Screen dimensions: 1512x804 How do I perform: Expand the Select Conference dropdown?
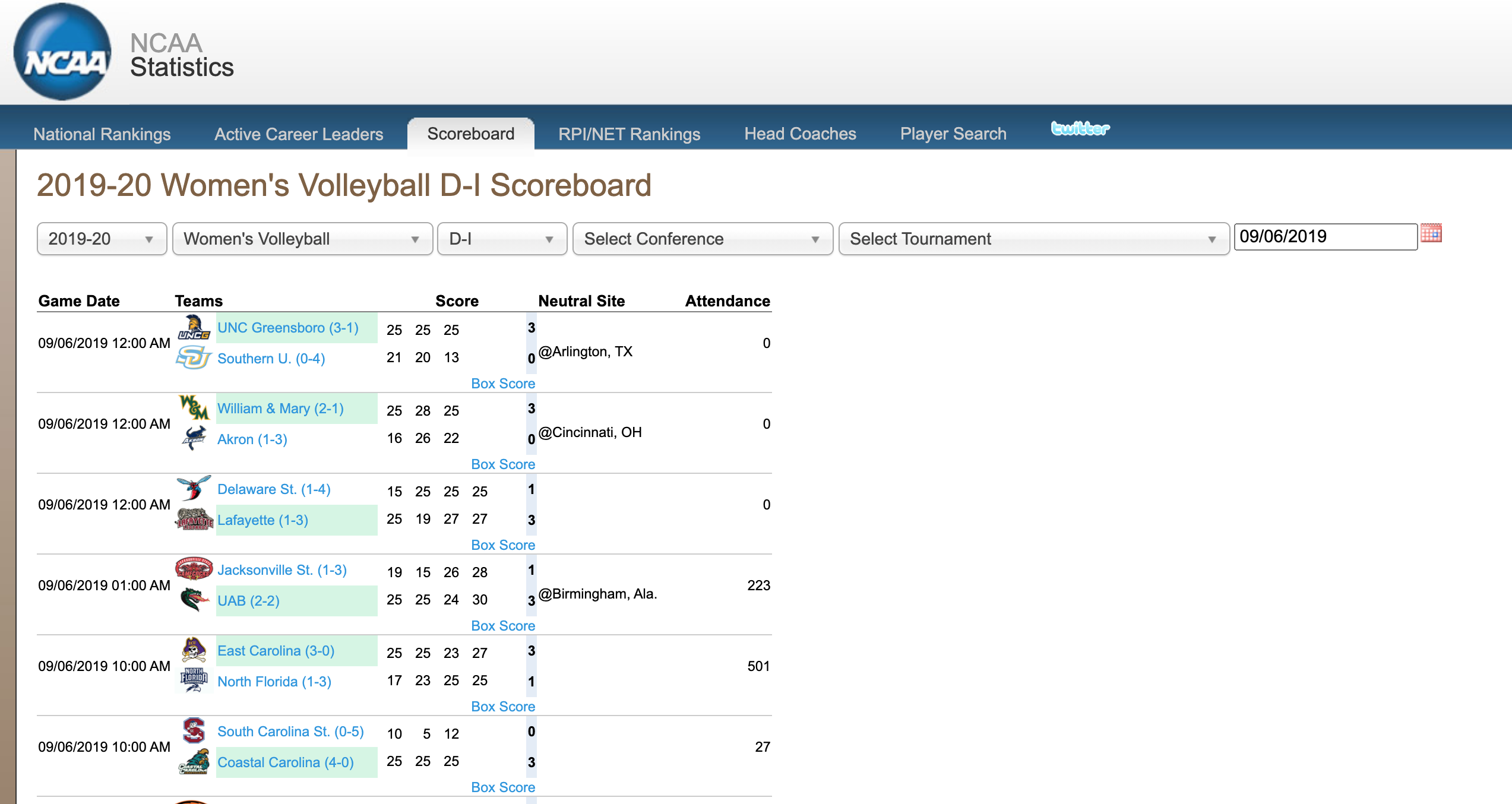point(702,239)
